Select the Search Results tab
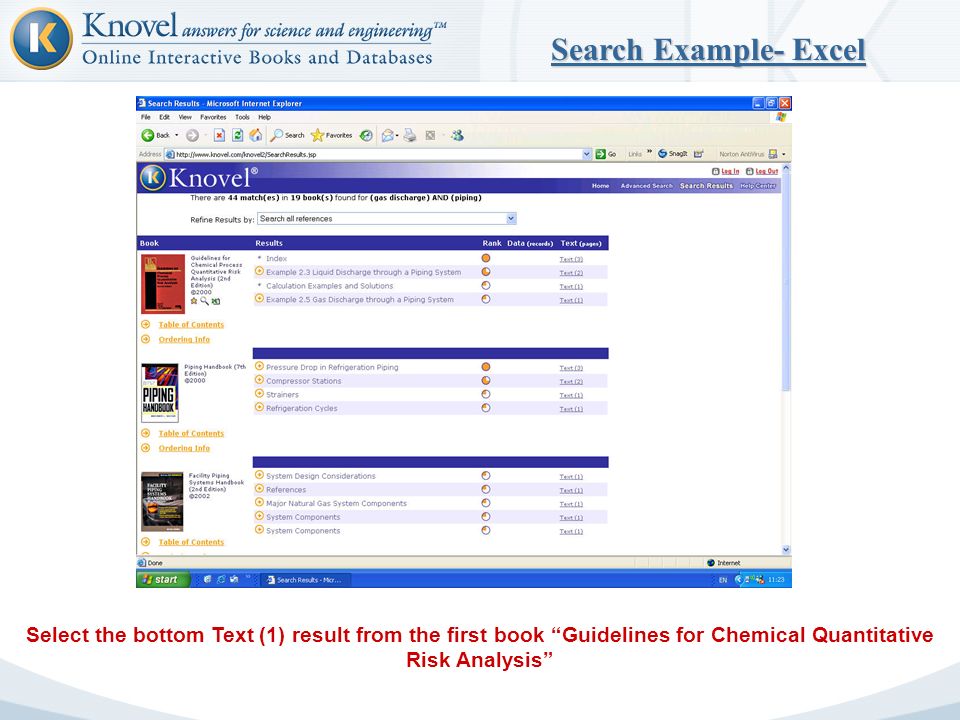 point(706,186)
